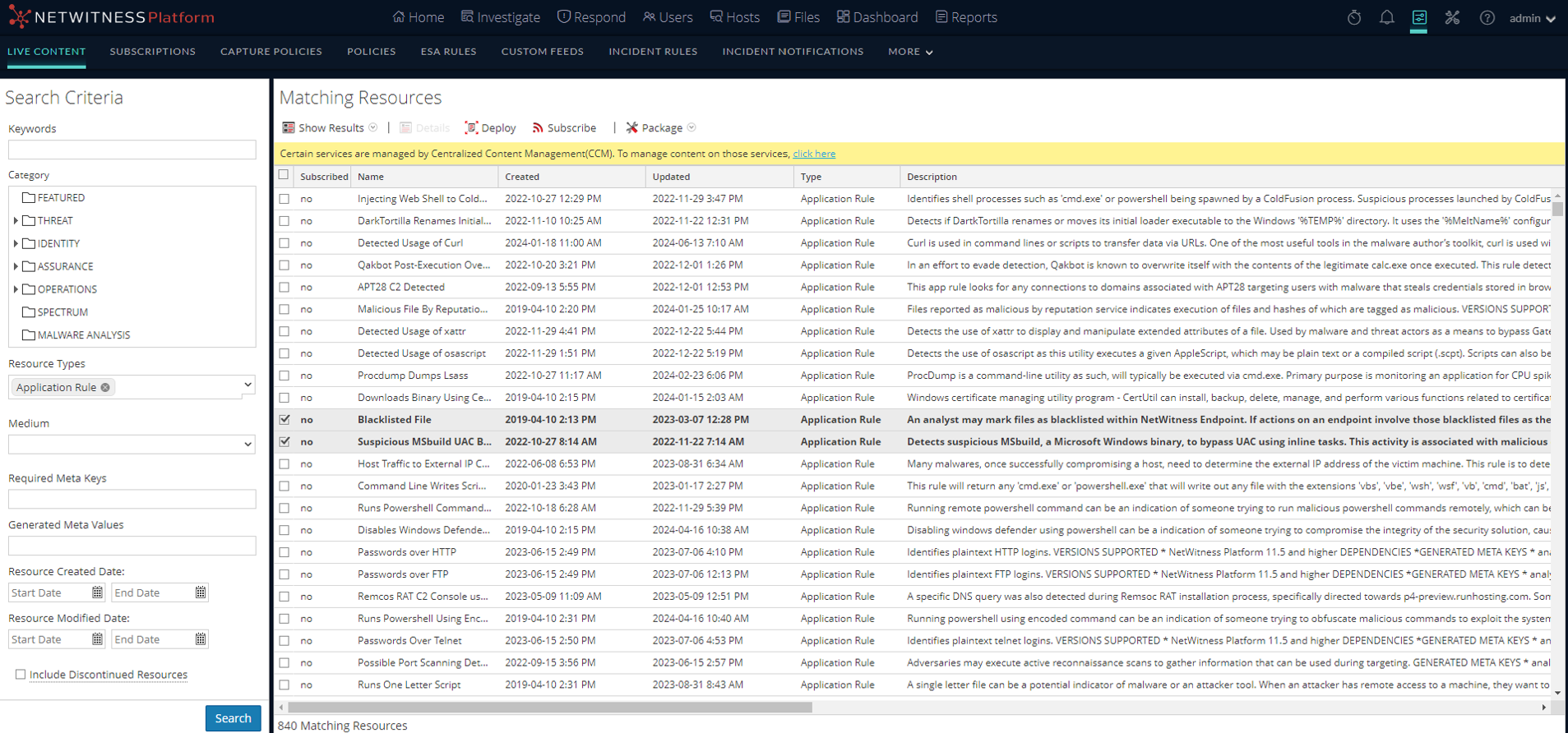The height and width of the screenshot is (733, 1568).
Task: Switch to the SUBSCRIPTIONS tab
Action: 153,52
